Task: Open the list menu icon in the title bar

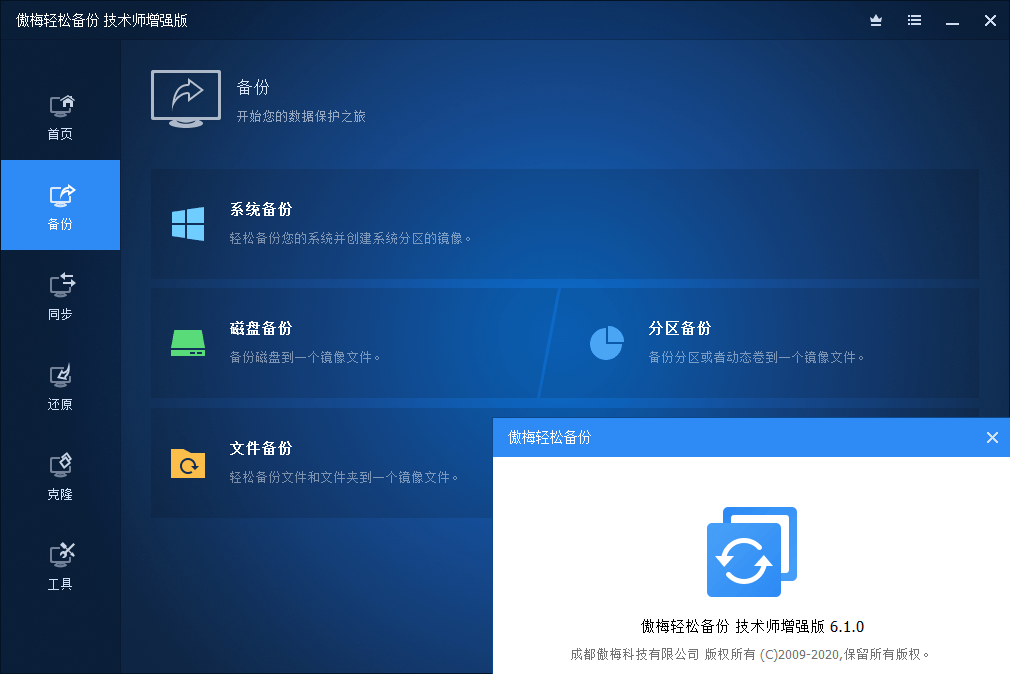Action: click(913, 20)
